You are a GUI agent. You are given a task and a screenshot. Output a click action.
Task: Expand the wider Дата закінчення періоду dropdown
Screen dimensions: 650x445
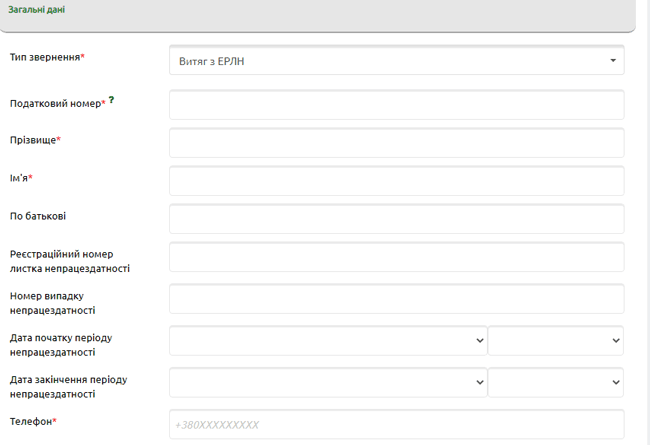(x=328, y=382)
